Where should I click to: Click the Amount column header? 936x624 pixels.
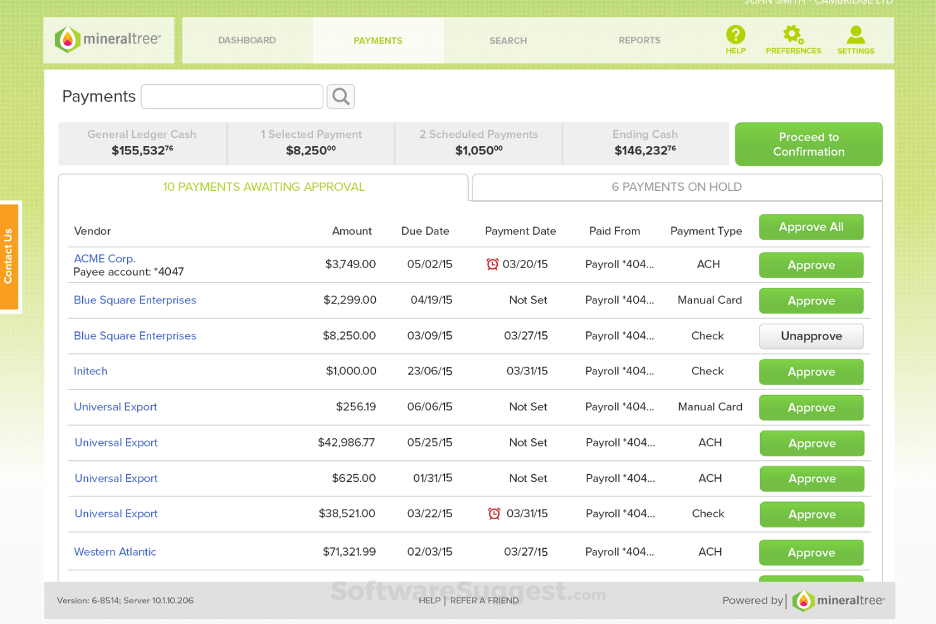click(352, 231)
